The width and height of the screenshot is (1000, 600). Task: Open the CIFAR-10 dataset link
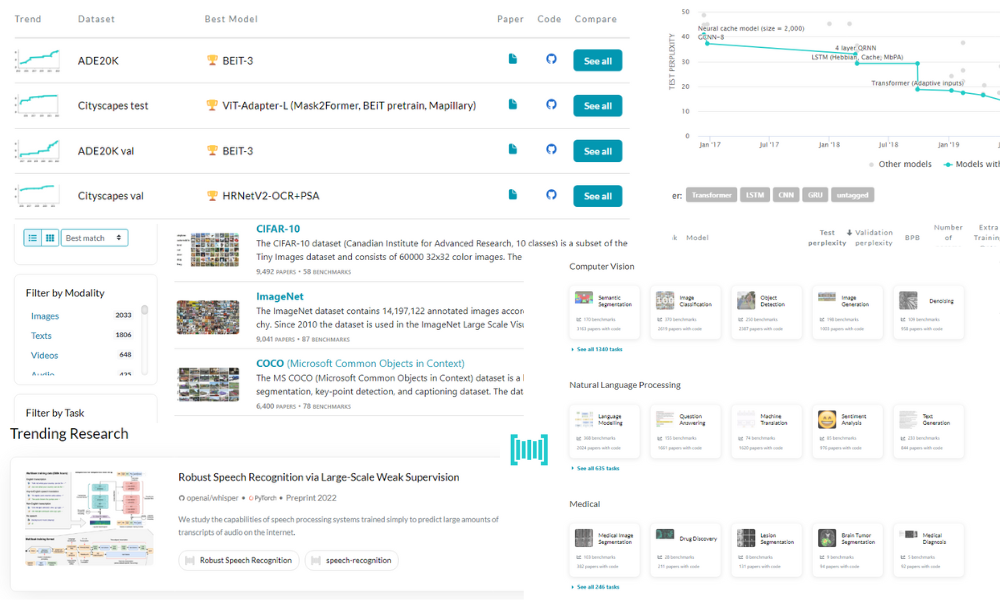tap(278, 229)
